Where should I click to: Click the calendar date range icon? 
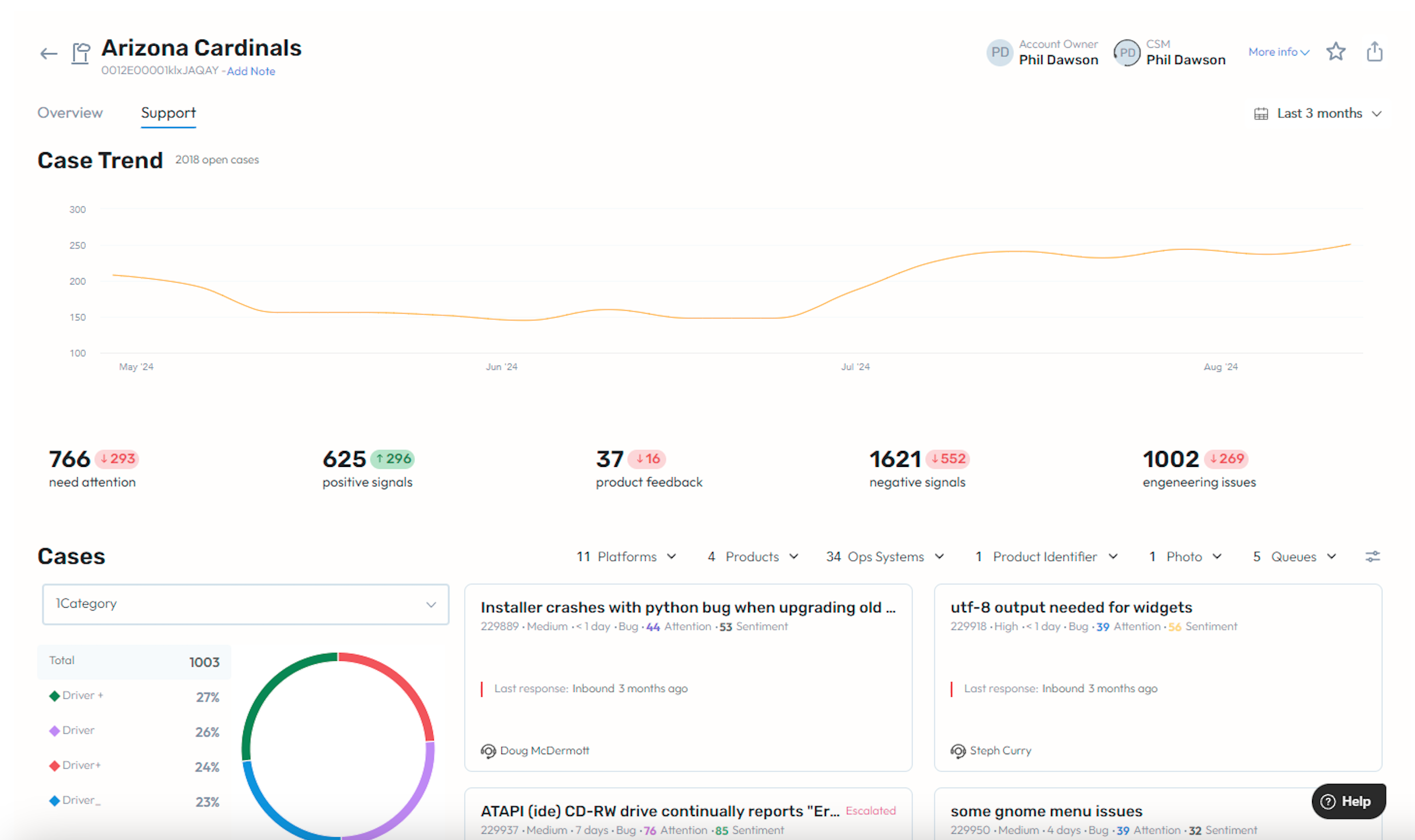pyautogui.click(x=1261, y=114)
